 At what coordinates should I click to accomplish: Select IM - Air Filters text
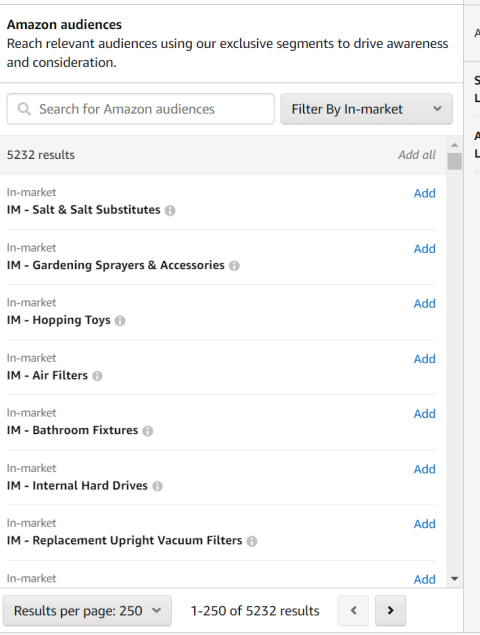pyautogui.click(x=47, y=375)
